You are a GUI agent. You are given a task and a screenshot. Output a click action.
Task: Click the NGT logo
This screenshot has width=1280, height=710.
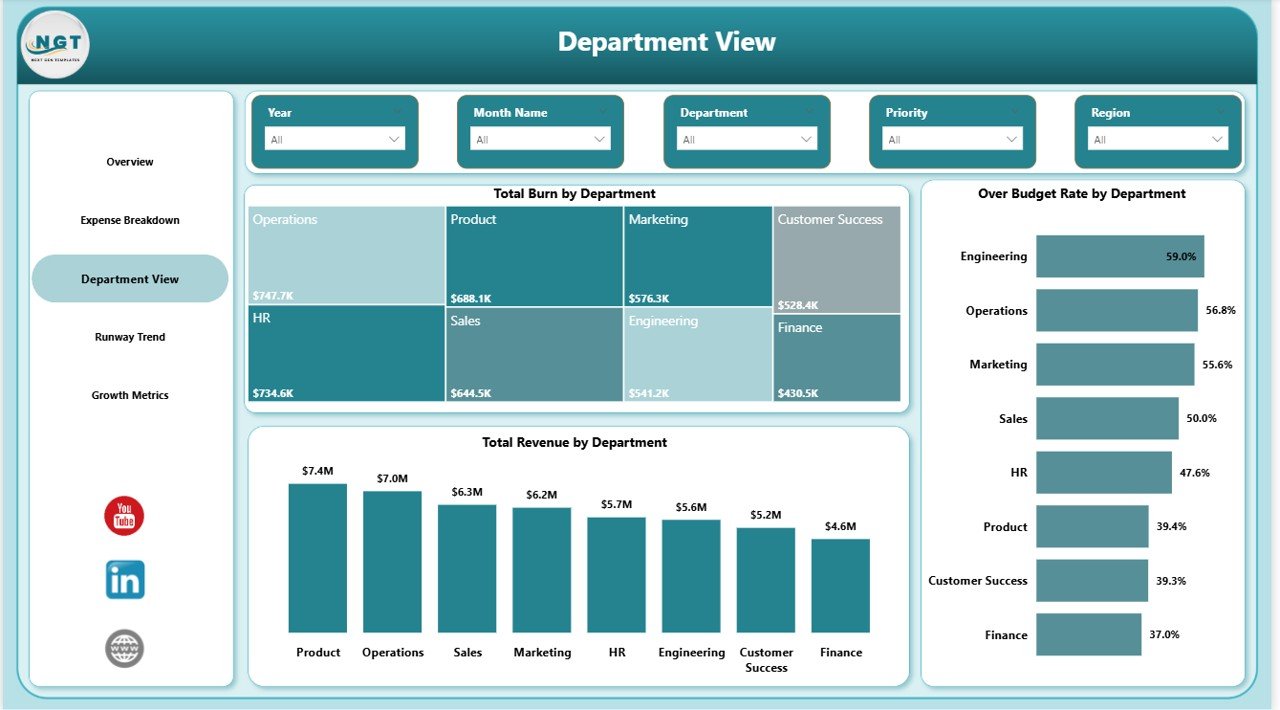tap(54, 44)
